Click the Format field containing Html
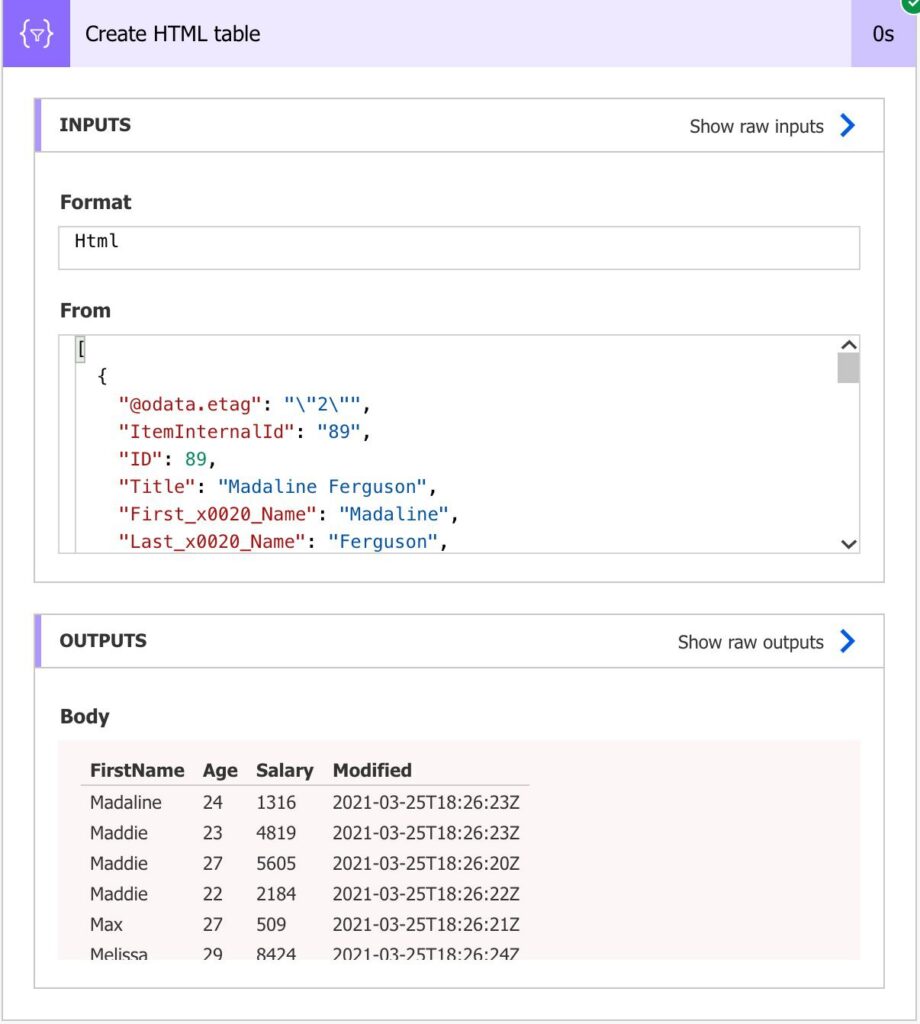The image size is (920, 1024). pos(459,248)
